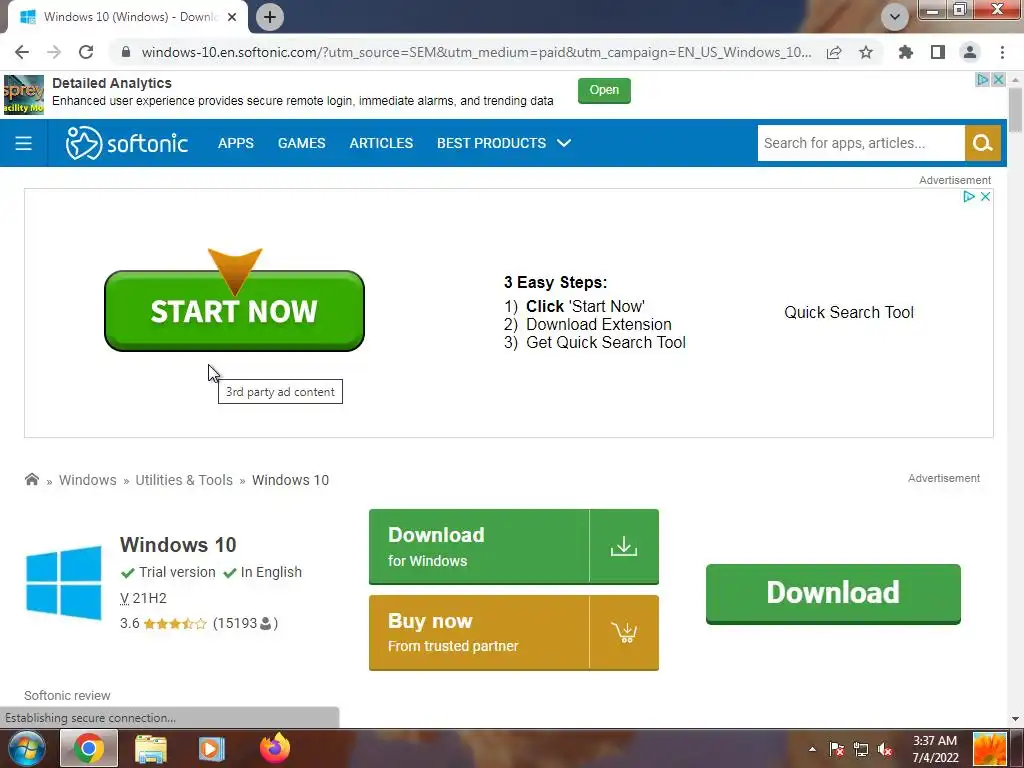Click the V 21H2 version text
Image resolution: width=1024 pixels, height=768 pixels.
coord(143,598)
